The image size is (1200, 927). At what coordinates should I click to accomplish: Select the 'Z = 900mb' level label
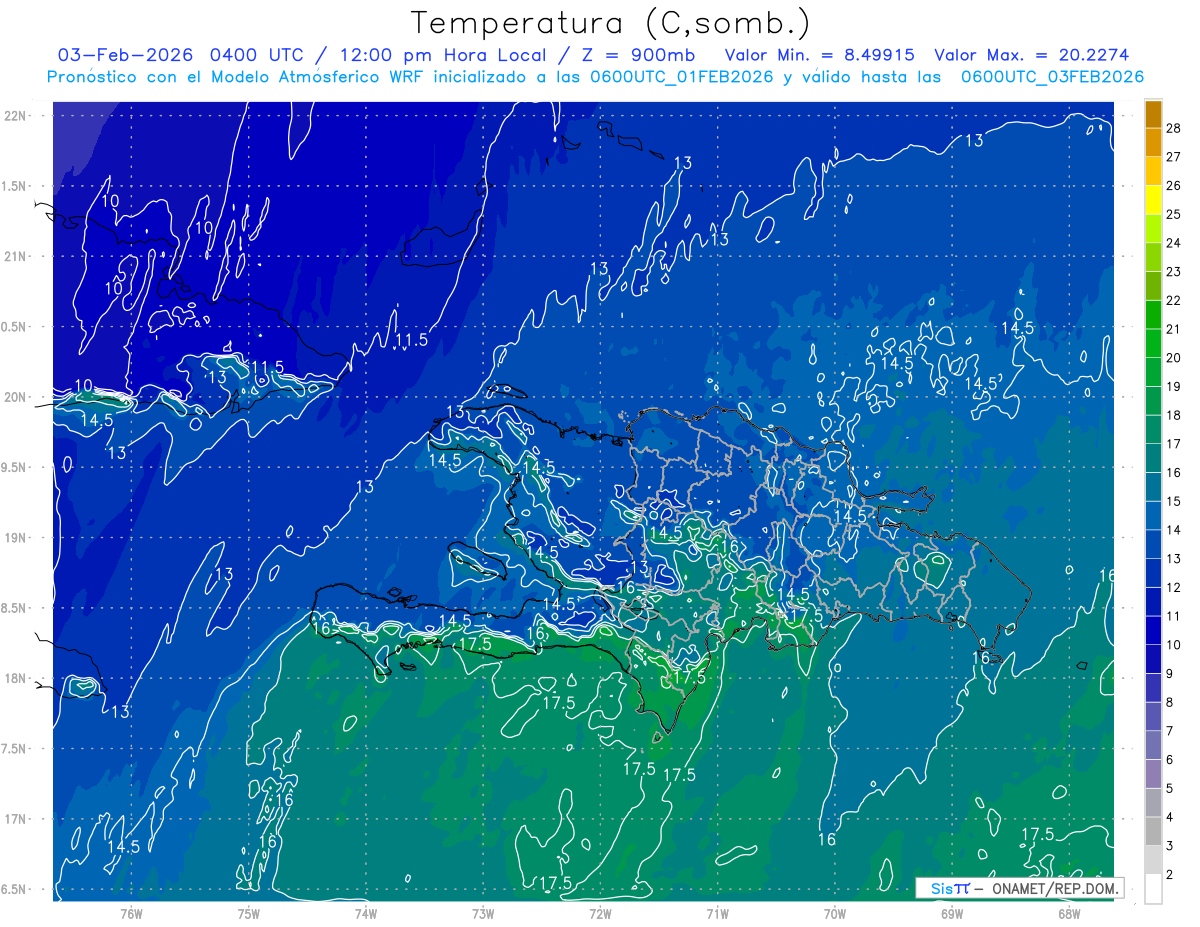point(635,55)
